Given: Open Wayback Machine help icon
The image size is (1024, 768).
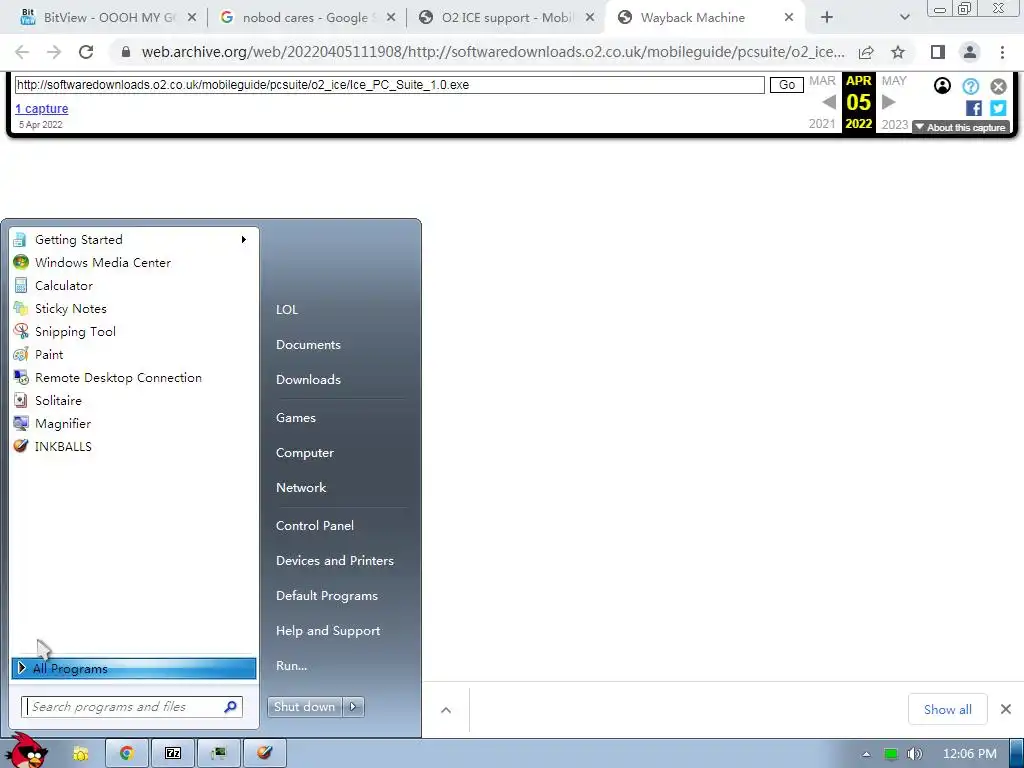Looking at the screenshot, I should pos(970,86).
